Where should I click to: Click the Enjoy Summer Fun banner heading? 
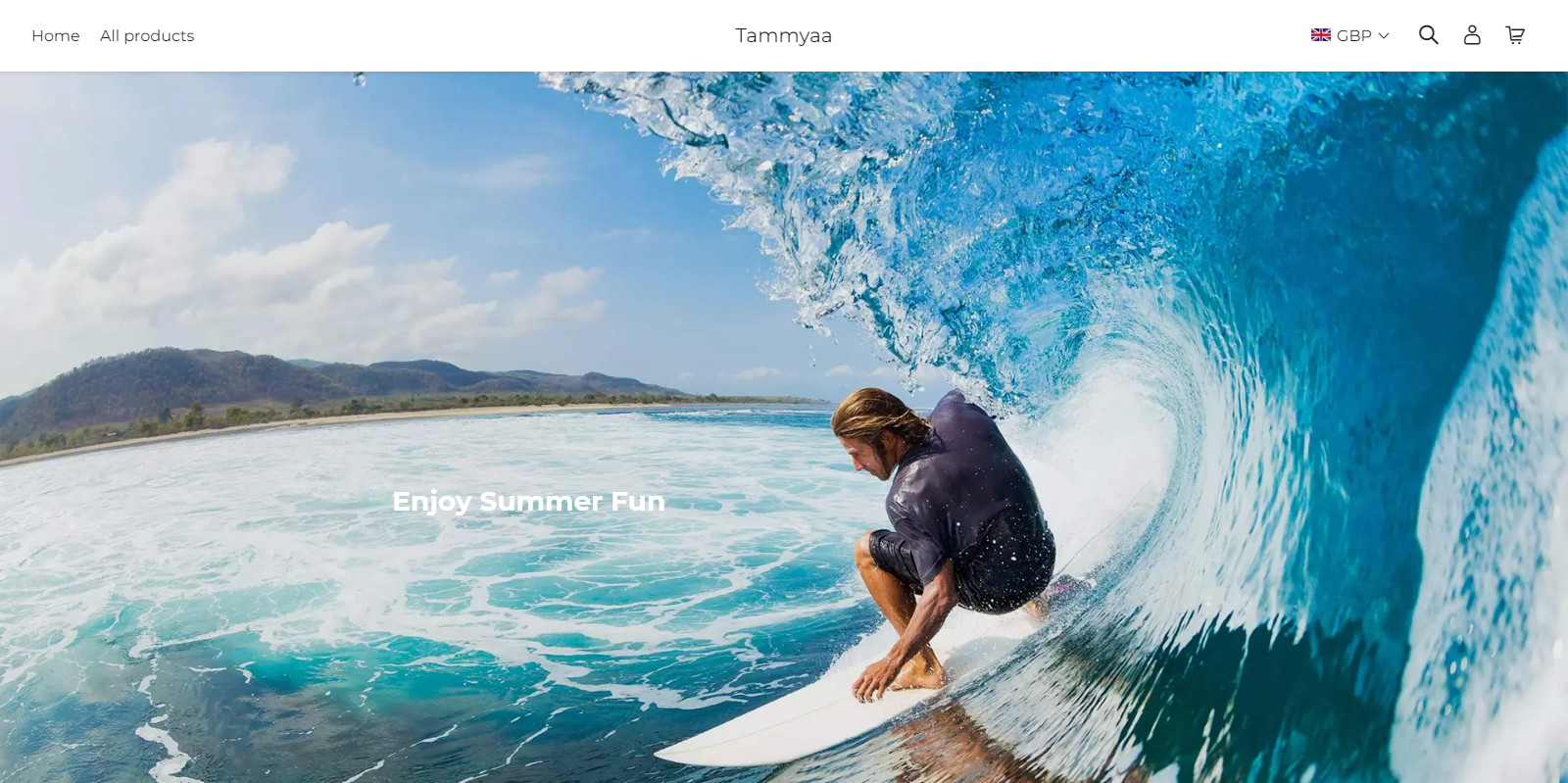click(x=529, y=501)
